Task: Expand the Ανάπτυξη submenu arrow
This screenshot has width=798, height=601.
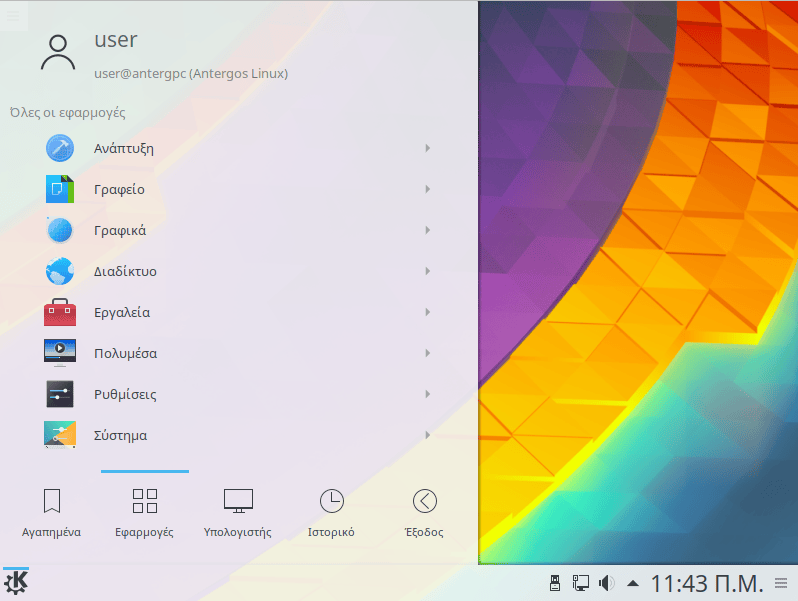Action: point(428,148)
